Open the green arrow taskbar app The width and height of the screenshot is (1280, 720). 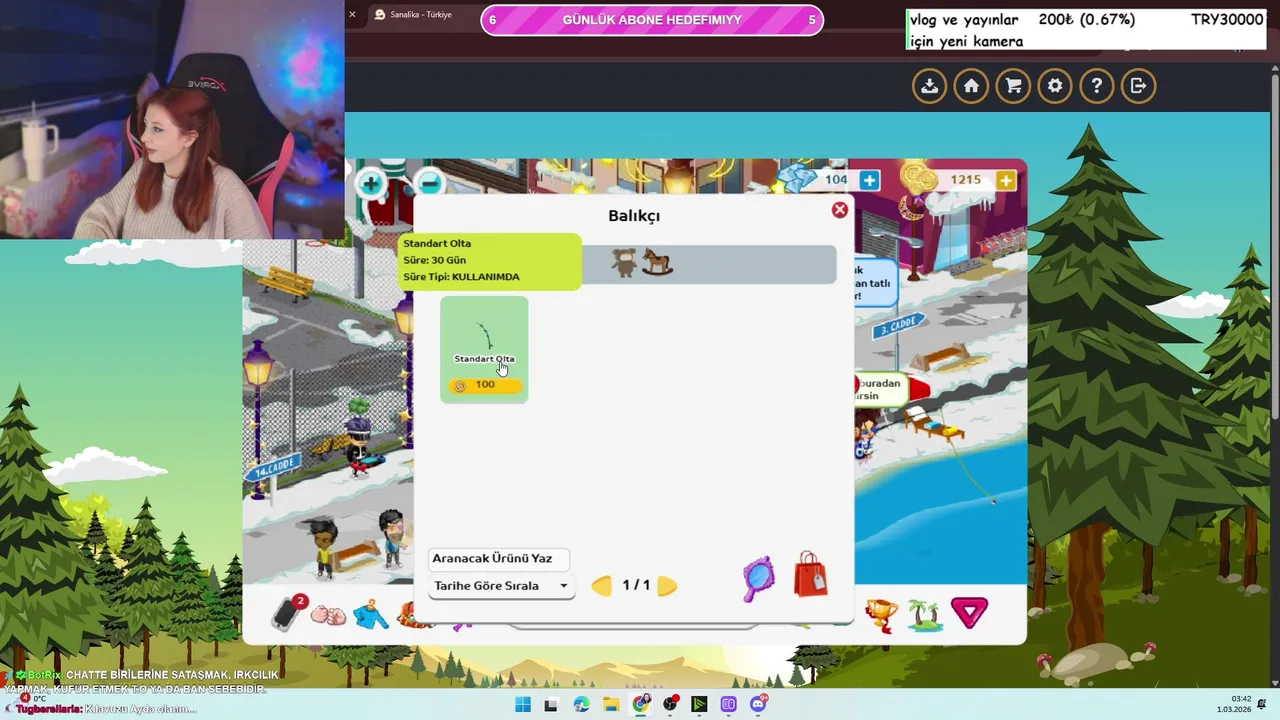point(699,705)
